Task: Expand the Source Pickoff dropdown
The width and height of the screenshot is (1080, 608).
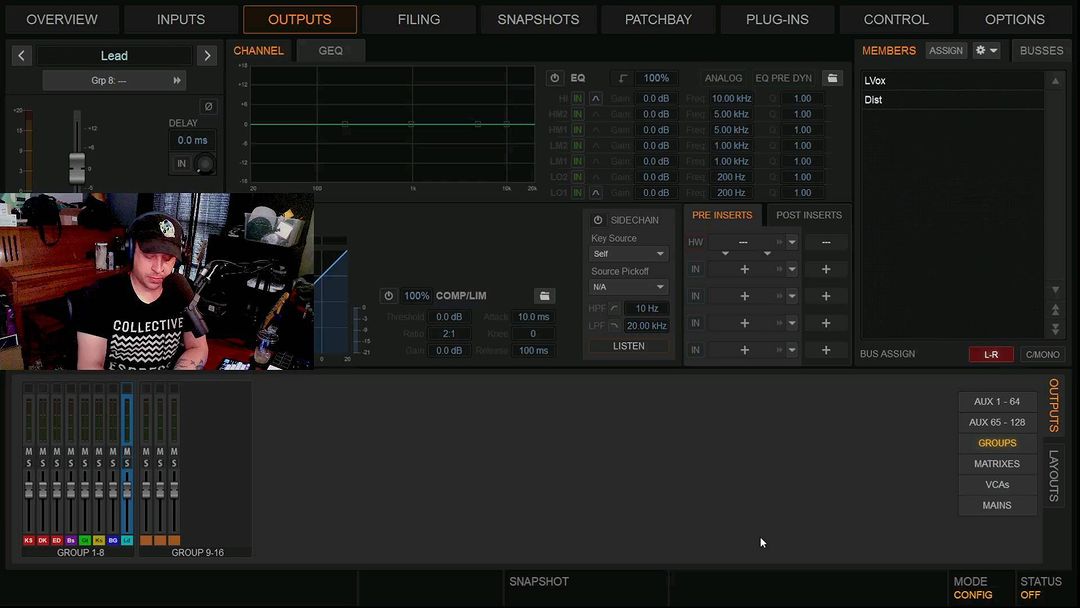Action: pyautogui.click(x=628, y=287)
